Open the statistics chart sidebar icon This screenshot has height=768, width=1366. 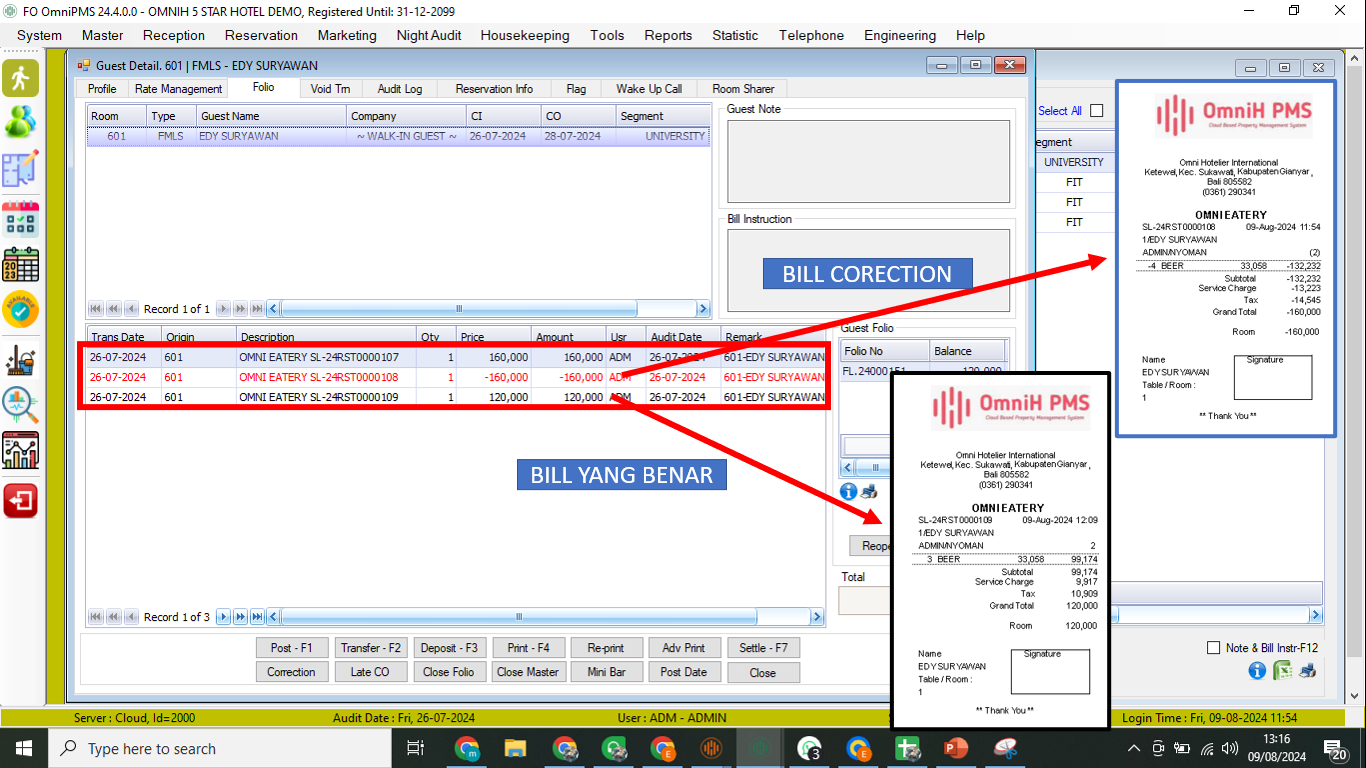(20, 451)
